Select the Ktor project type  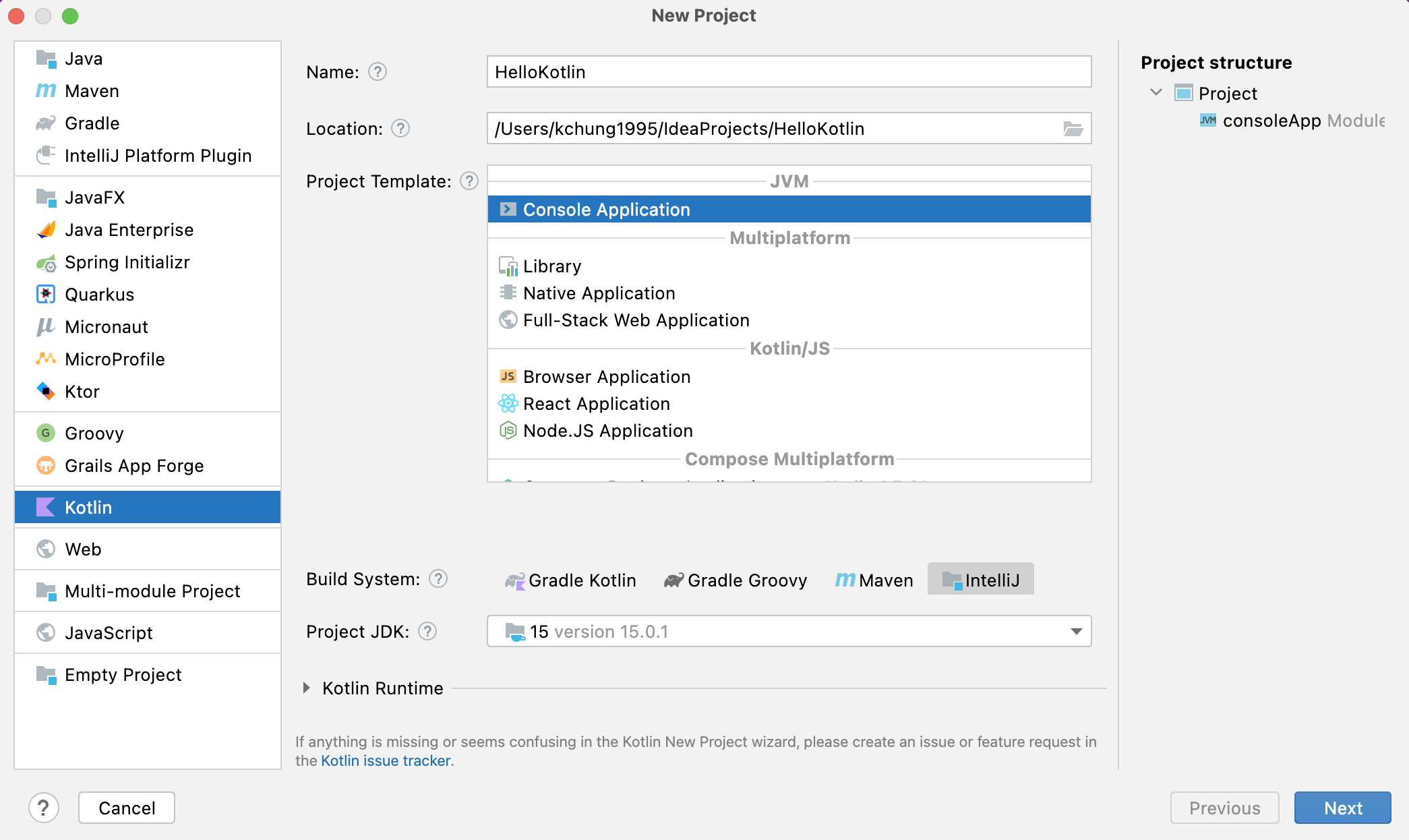point(82,392)
